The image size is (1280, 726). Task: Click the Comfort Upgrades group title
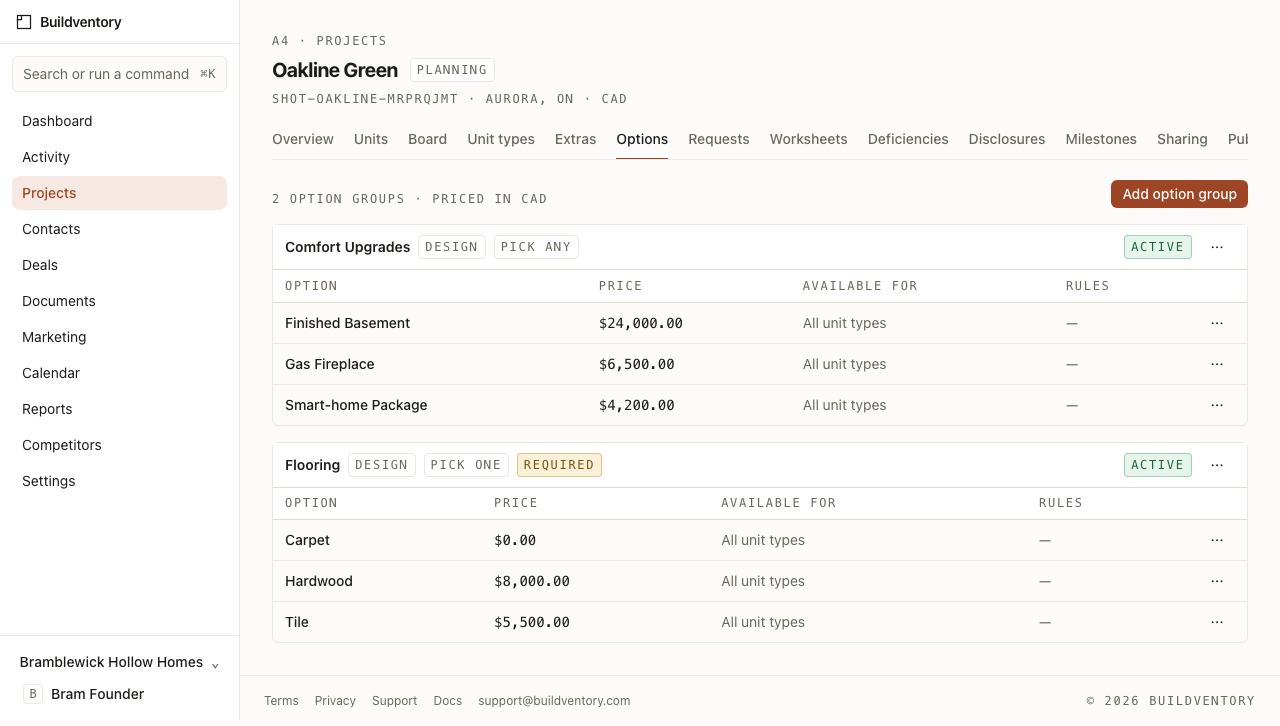point(347,247)
